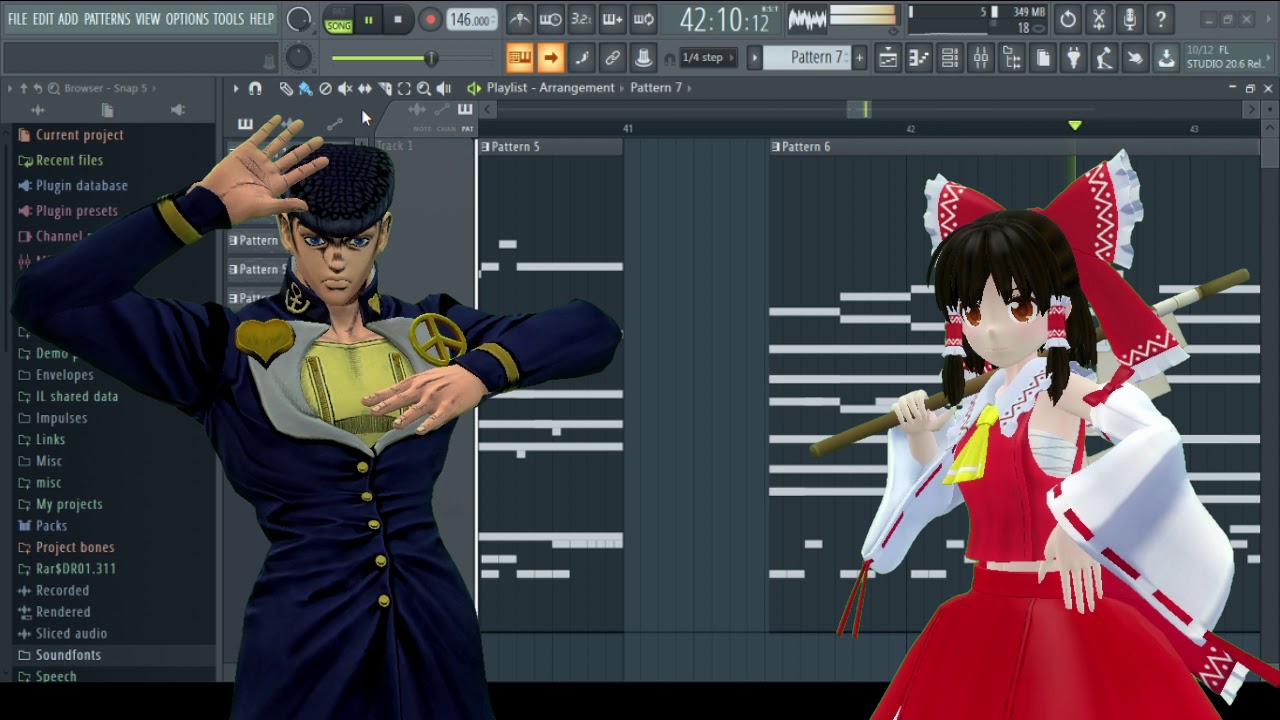Click the tempo tapper icon
1280x720 pixels.
[x=1104, y=58]
